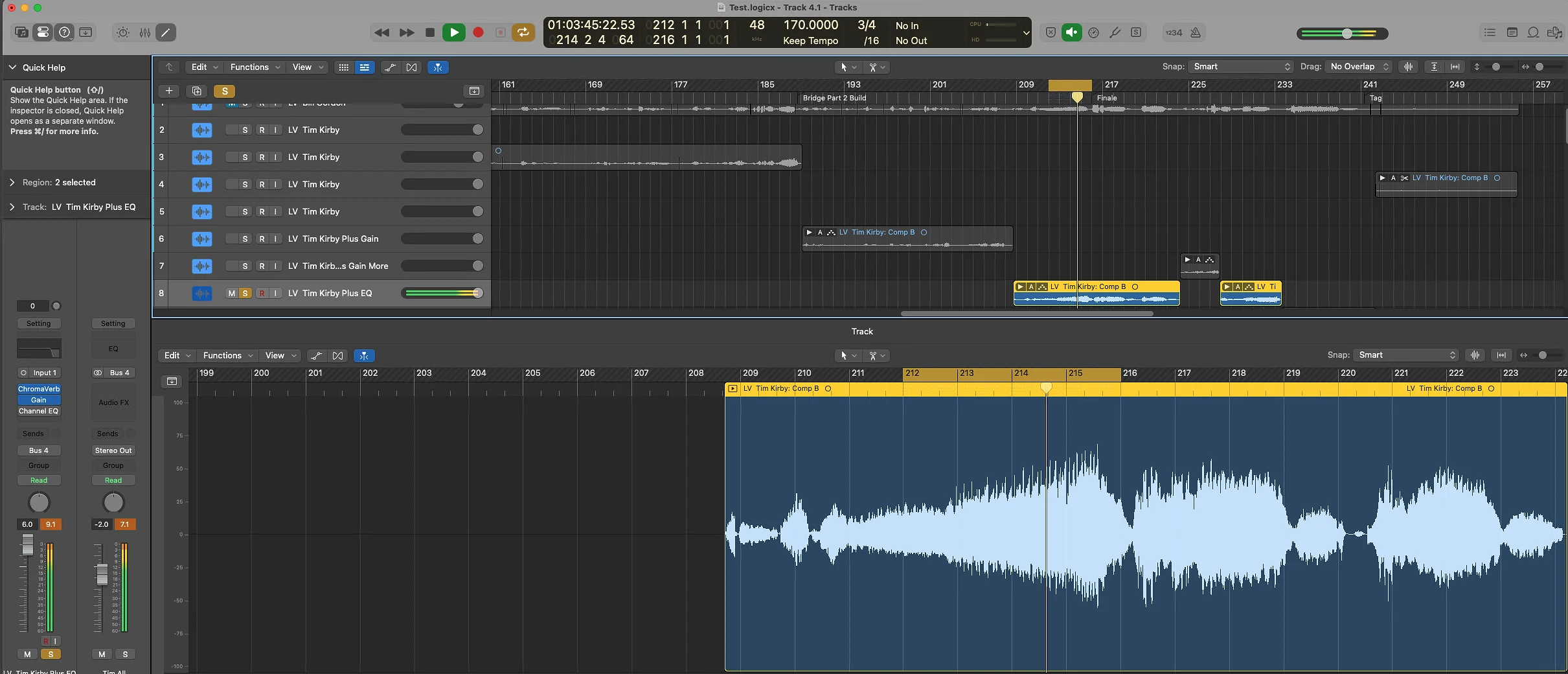Viewport: 1568px width, 674px height.
Task: Open the Track editor Edit menu
Action: (x=177, y=356)
